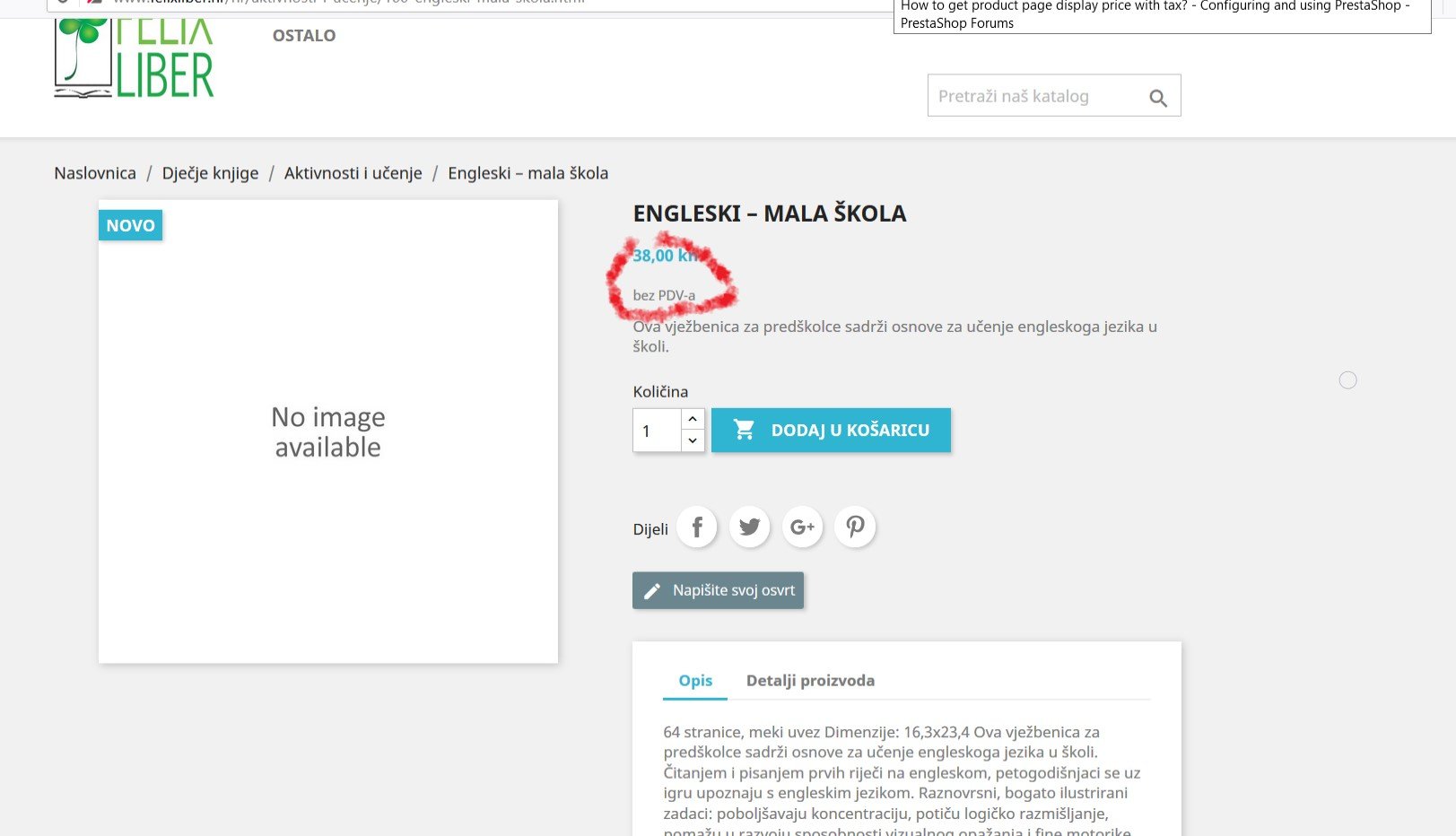Click the Količina label

pyautogui.click(x=660, y=392)
